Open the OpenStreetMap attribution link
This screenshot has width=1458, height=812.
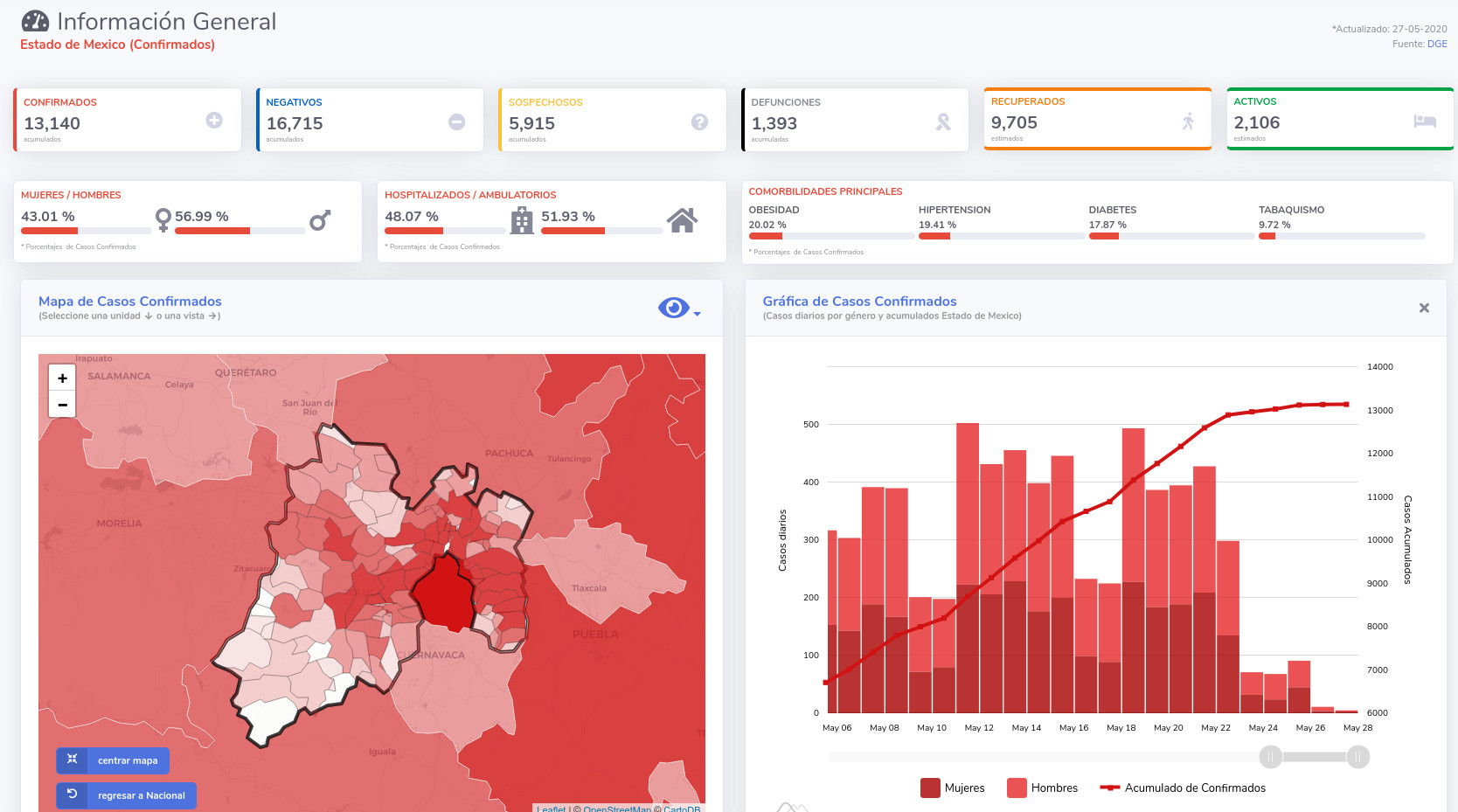pyautogui.click(x=617, y=809)
